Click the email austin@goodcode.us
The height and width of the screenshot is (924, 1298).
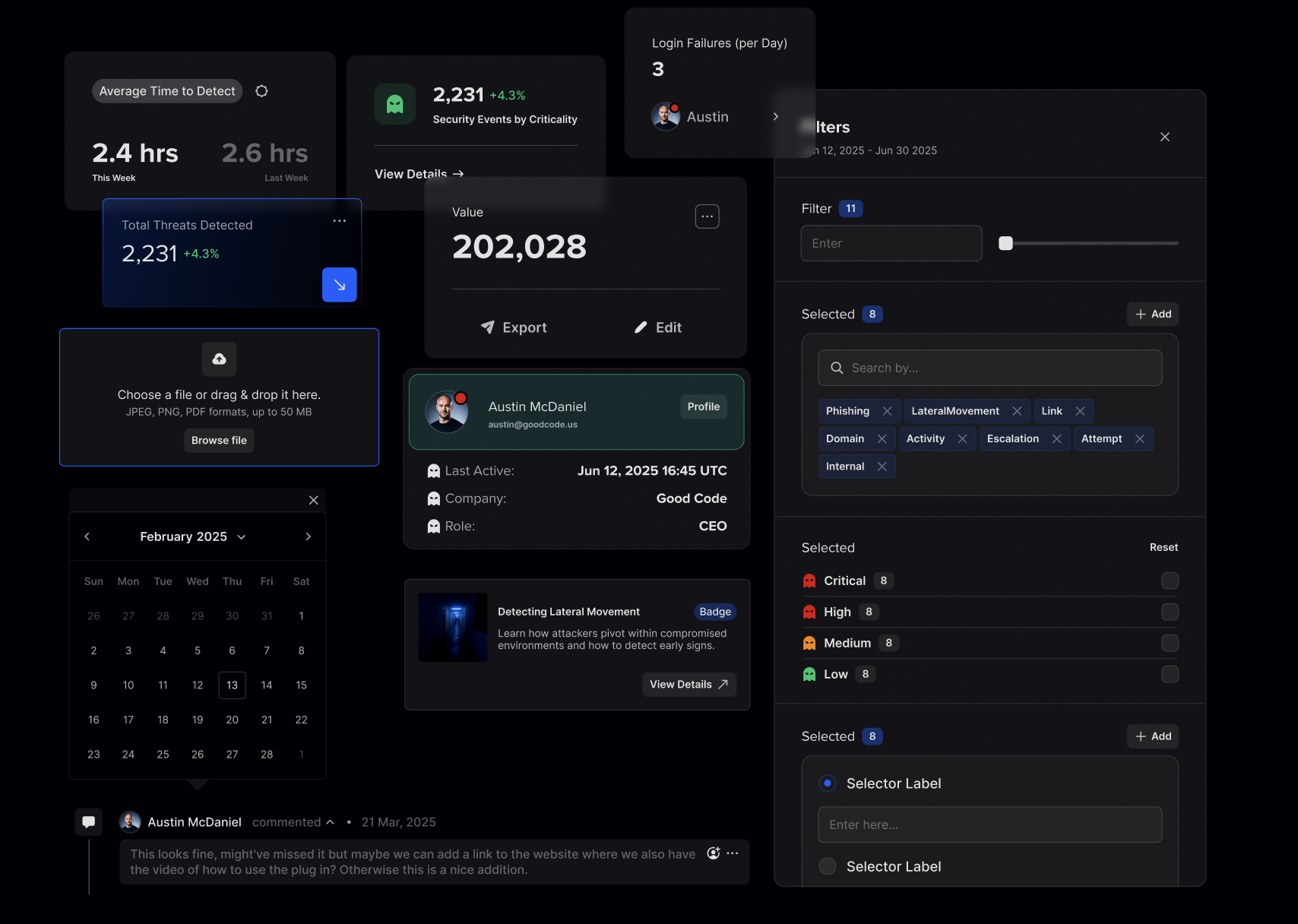click(533, 425)
